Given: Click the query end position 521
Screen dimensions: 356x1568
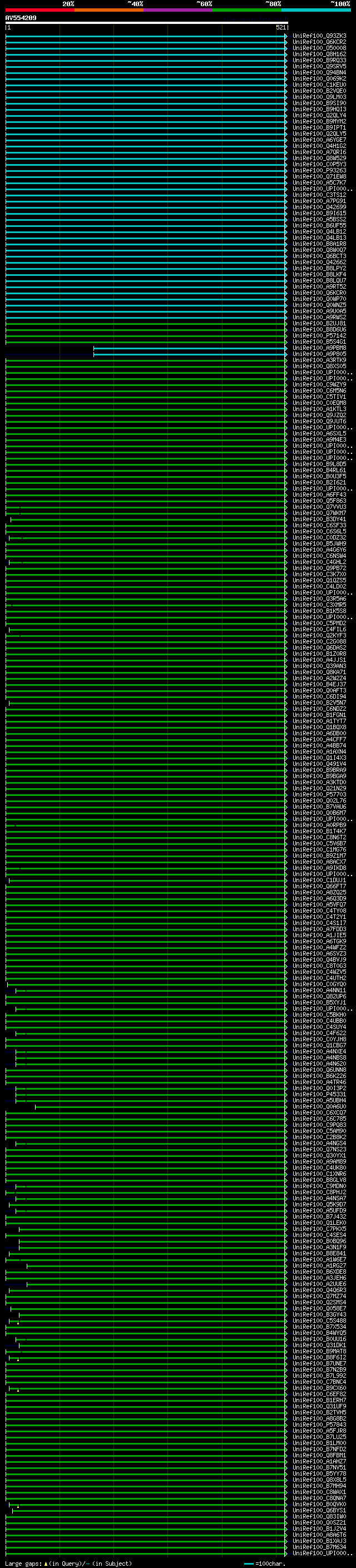Looking at the screenshot, I should pyautogui.click(x=280, y=27).
